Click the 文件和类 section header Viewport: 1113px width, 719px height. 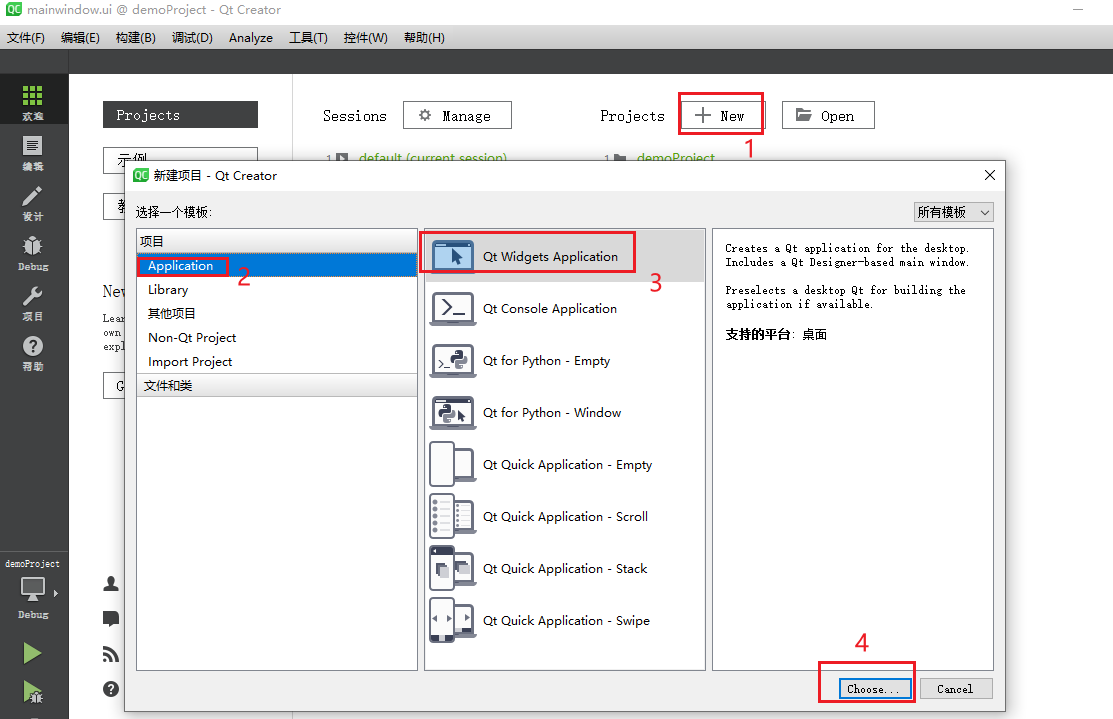click(x=277, y=385)
